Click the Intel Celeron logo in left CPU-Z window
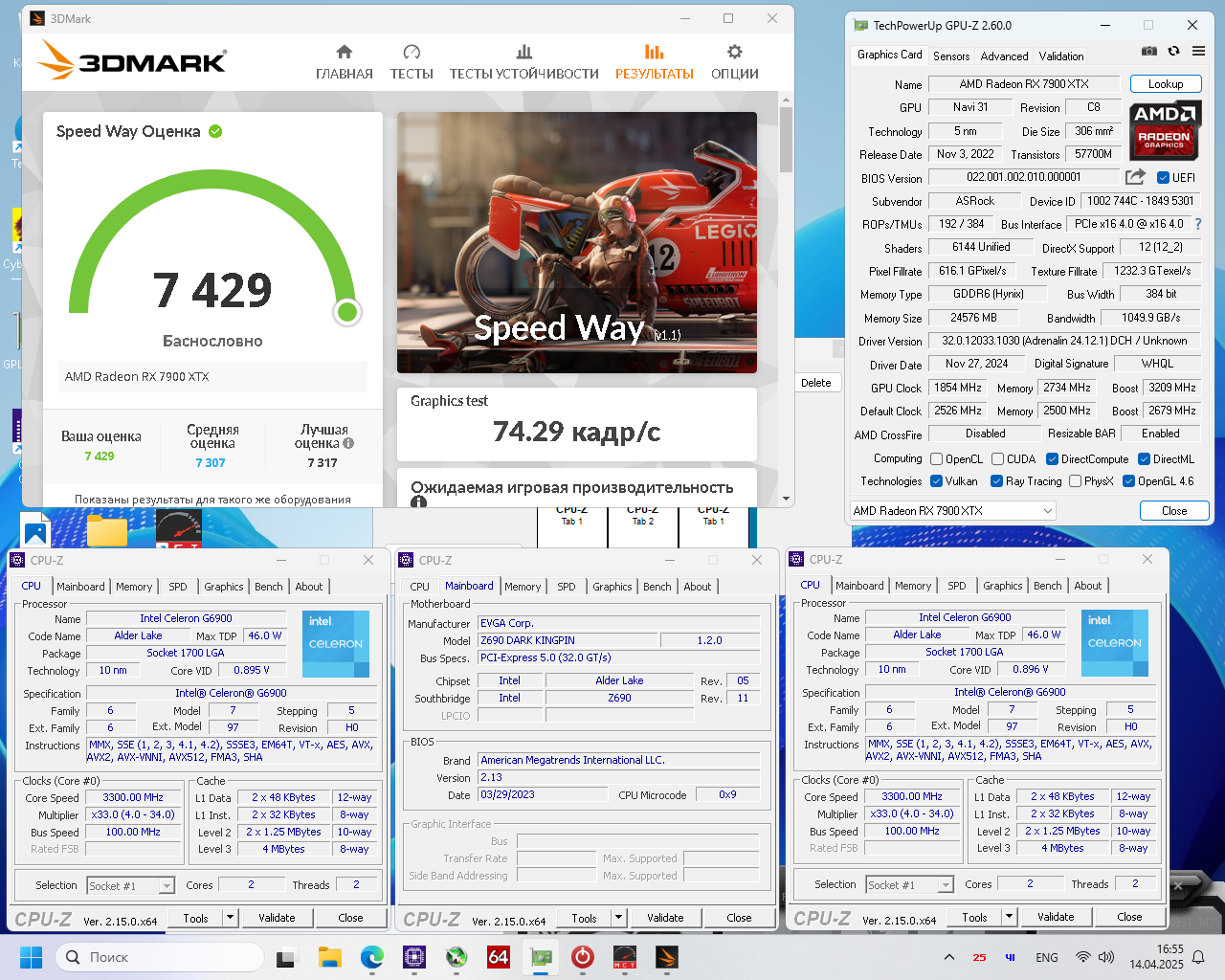 click(x=336, y=644)
